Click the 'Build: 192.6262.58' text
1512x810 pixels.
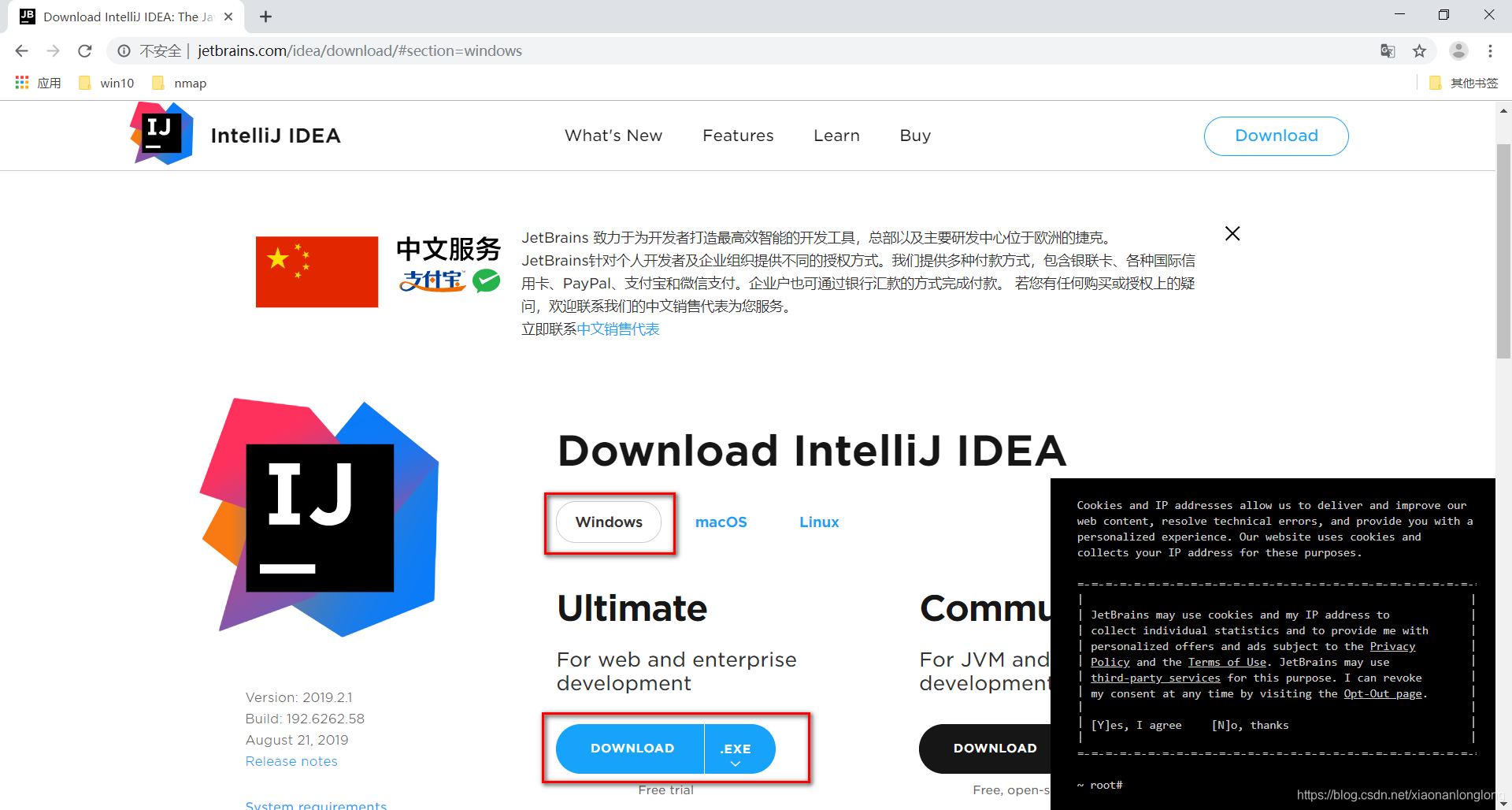click(305, 719)
